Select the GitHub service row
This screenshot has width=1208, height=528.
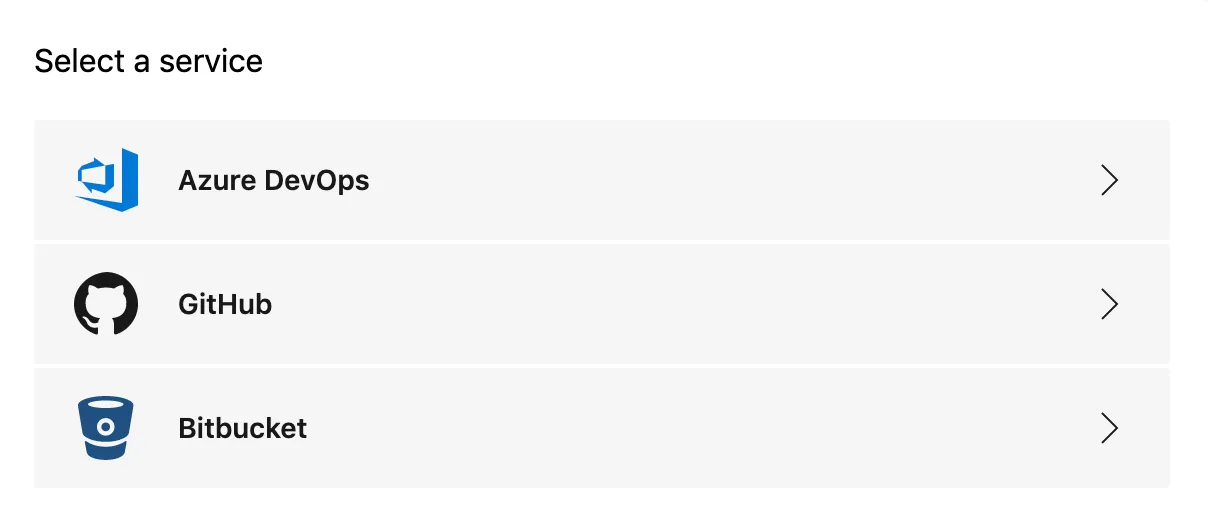coord(602,304)
